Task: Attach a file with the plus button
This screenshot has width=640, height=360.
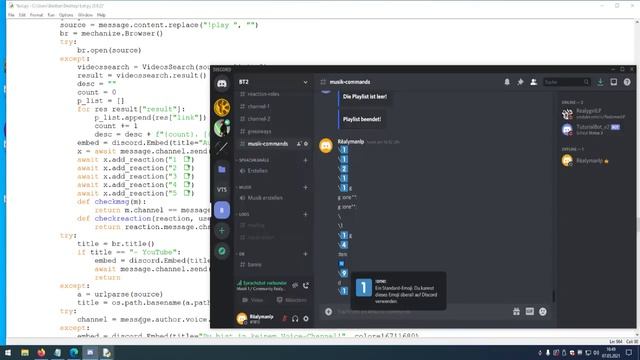Action: click(329, 312)
